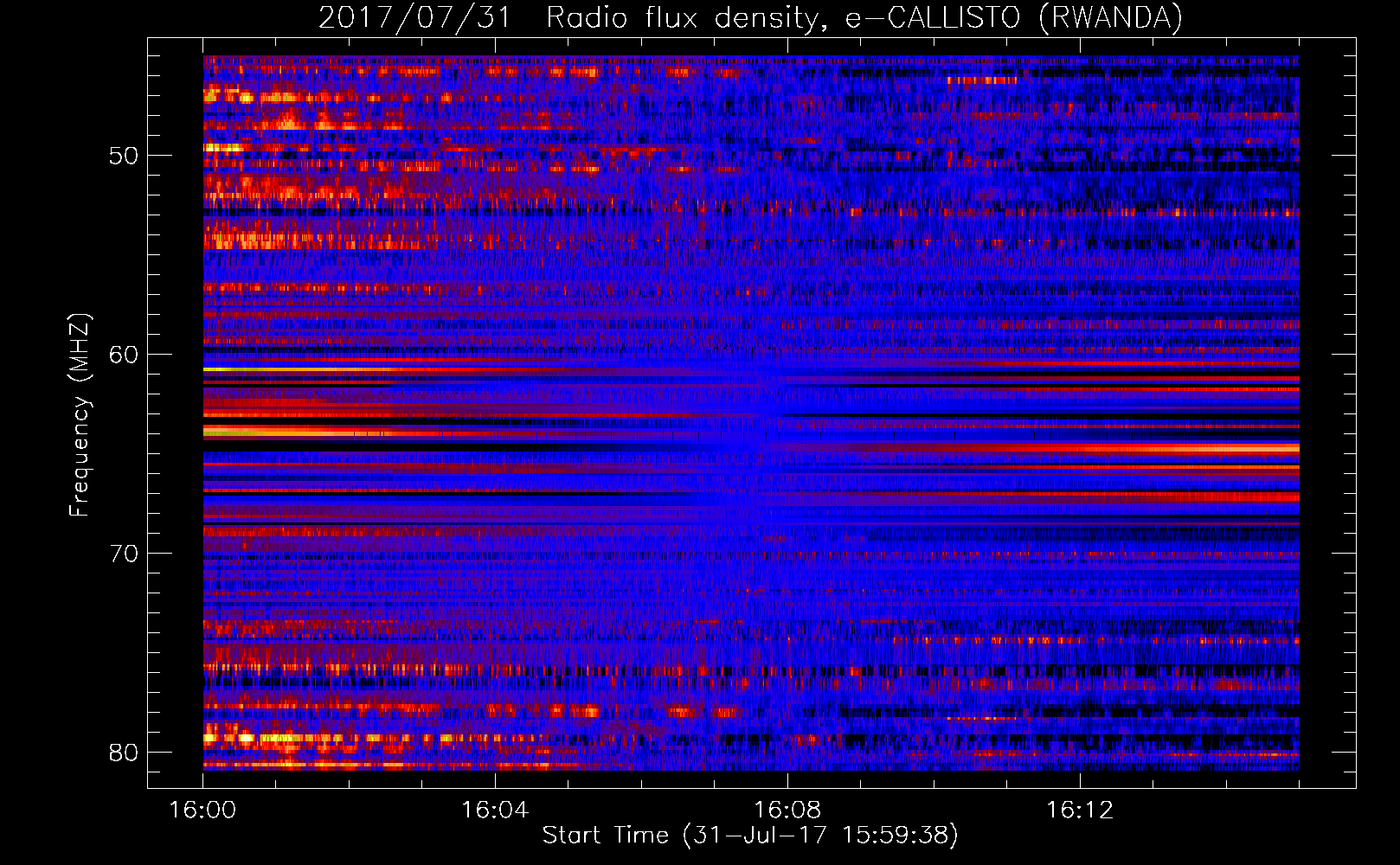Click the 60 frequency tick label
Viewport: 1400px width, 865px height.
tap(124, 355)
